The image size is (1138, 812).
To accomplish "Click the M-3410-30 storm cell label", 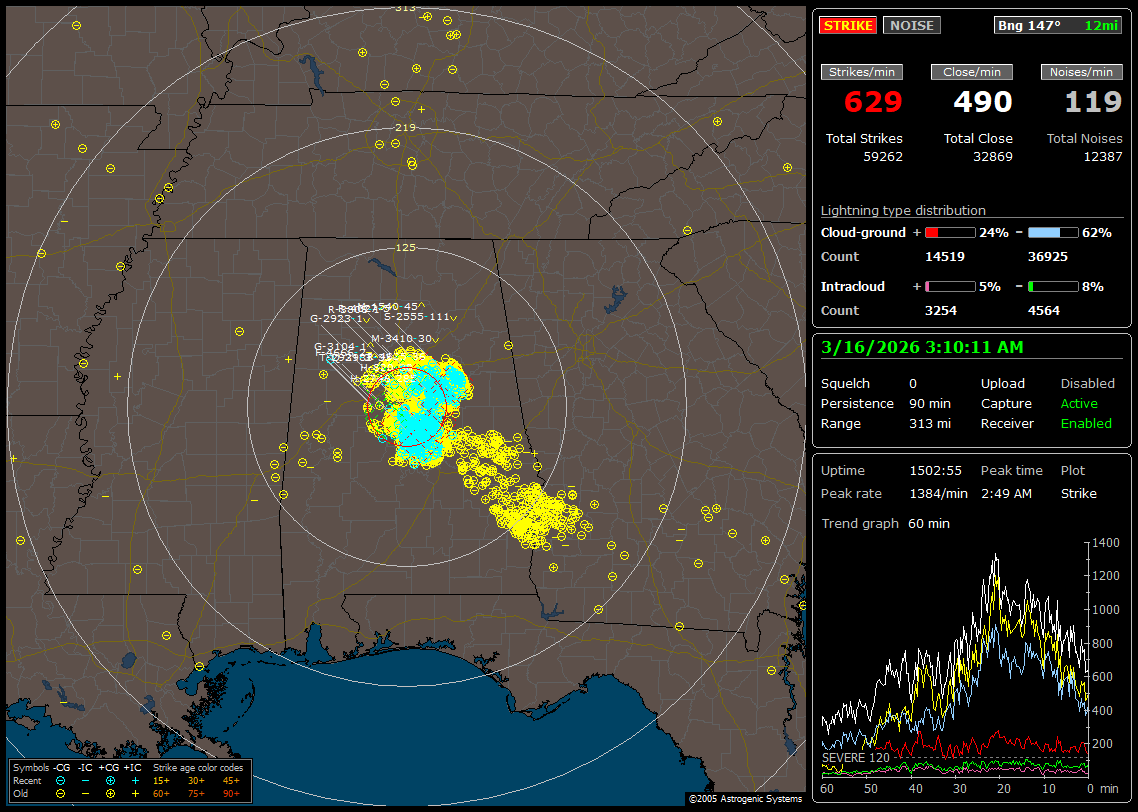I will [402, 339].
